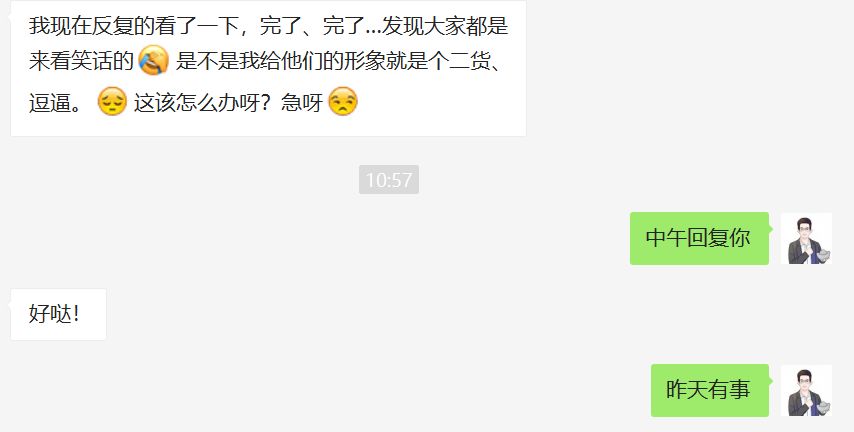Click the words 我现在反复的看了一下
This screenshot has width=854, height=432.
pos(133,26)
